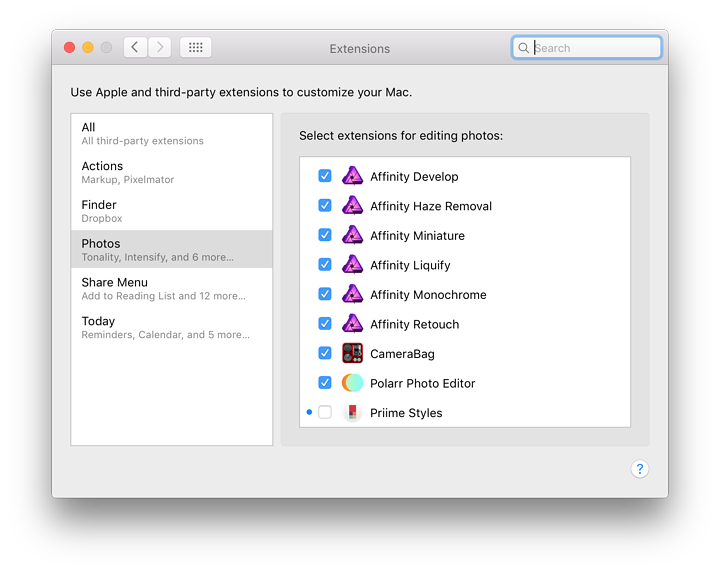Toggle the Affinity Retouch checkbox
Image resolution: width=720 pixels, height=572 pixels.
325,324
